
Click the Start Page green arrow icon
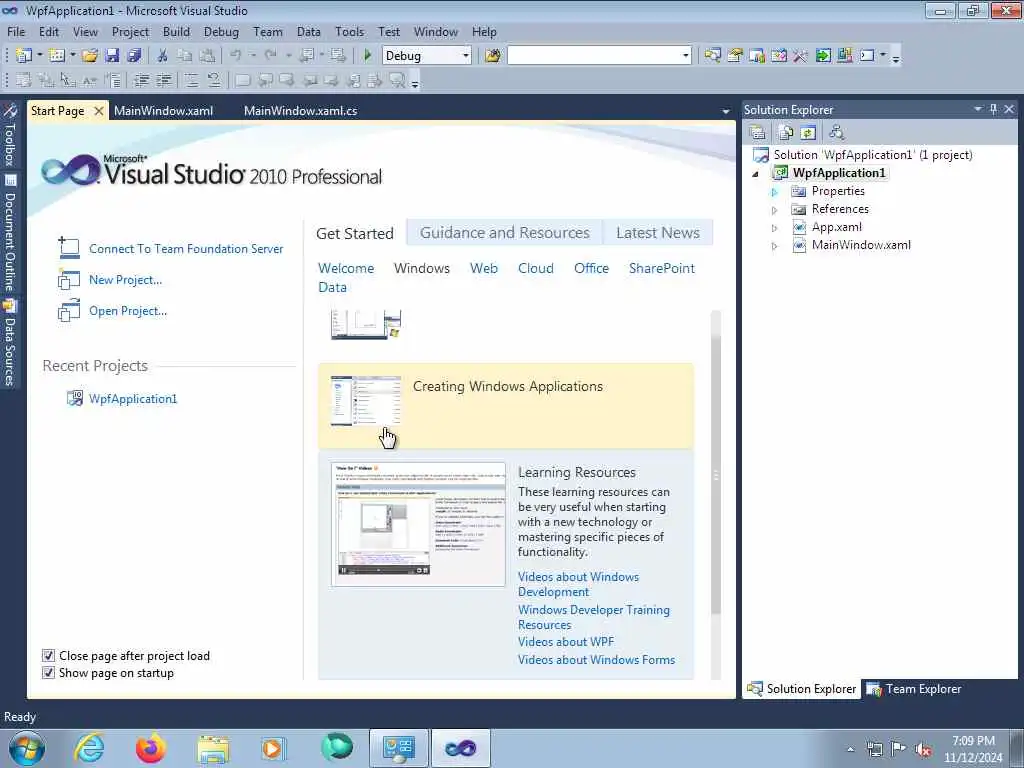823,56
